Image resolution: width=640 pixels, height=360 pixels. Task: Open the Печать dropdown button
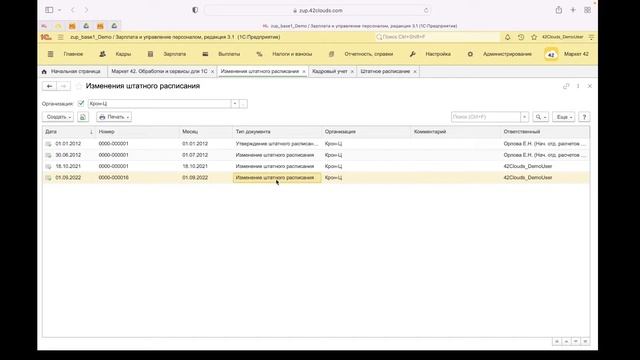tap(114, 117)
